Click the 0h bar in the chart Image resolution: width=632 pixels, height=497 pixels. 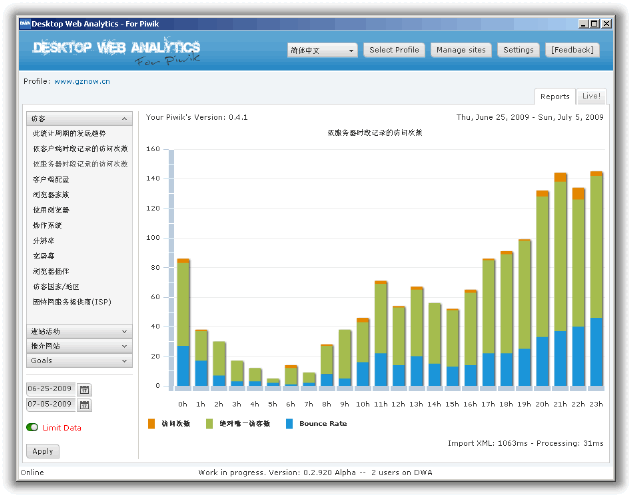(x=183, y=322)
